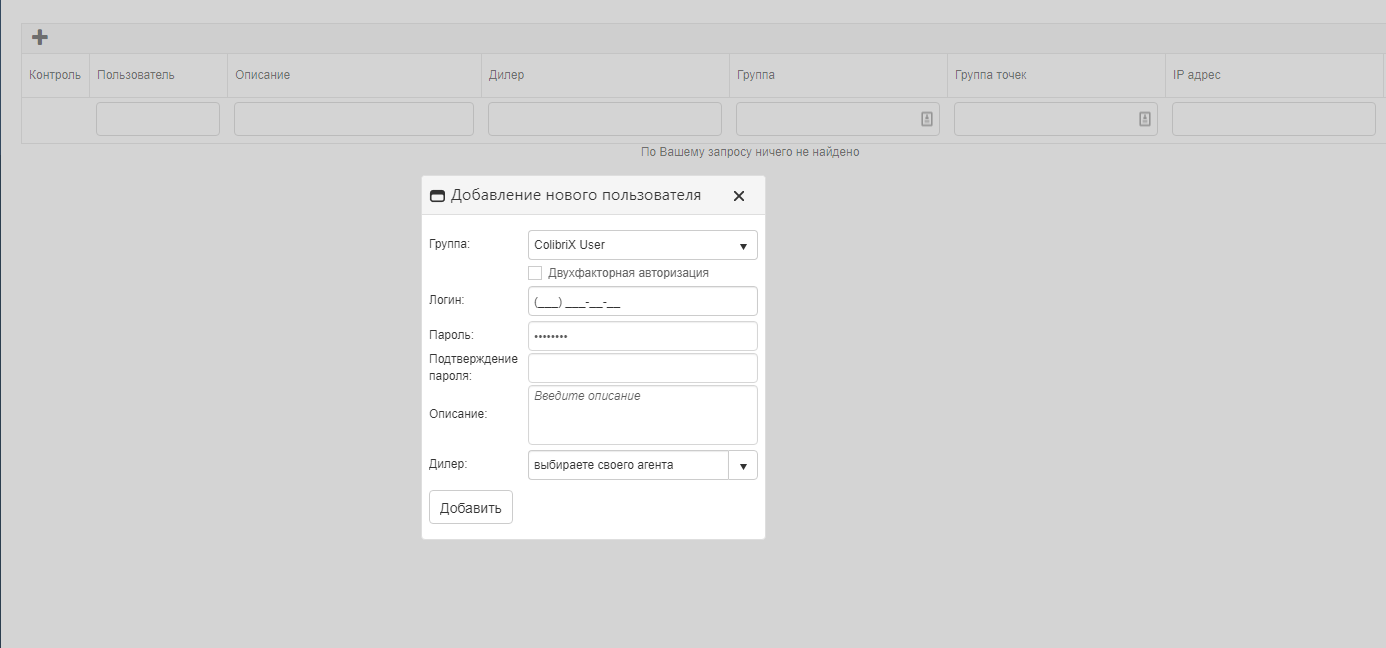Sort by Группа точек column header

tap(1056, 75)
